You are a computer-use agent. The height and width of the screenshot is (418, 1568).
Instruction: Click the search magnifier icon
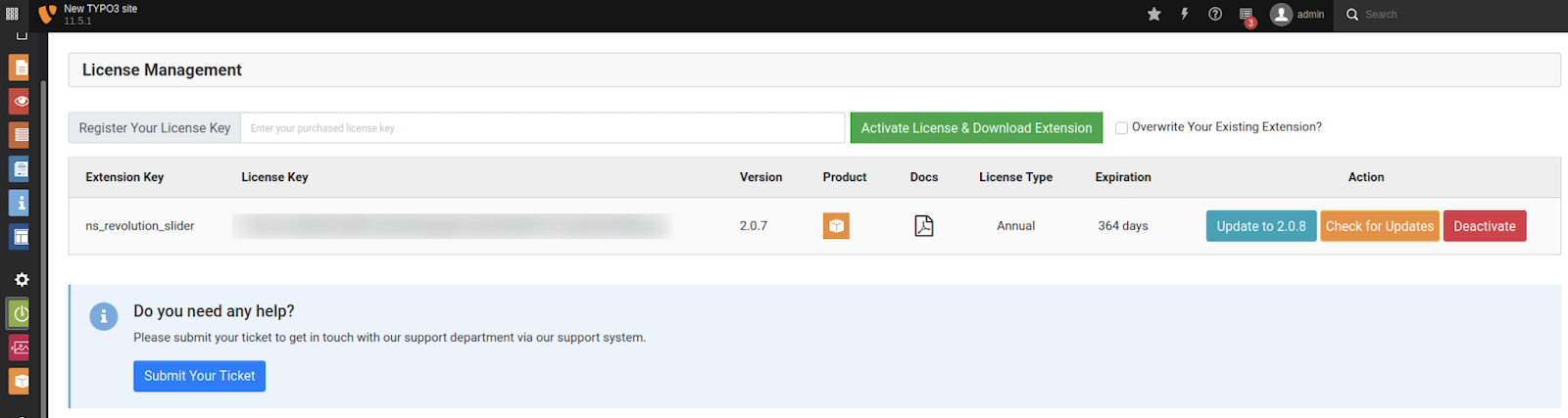1352,15
